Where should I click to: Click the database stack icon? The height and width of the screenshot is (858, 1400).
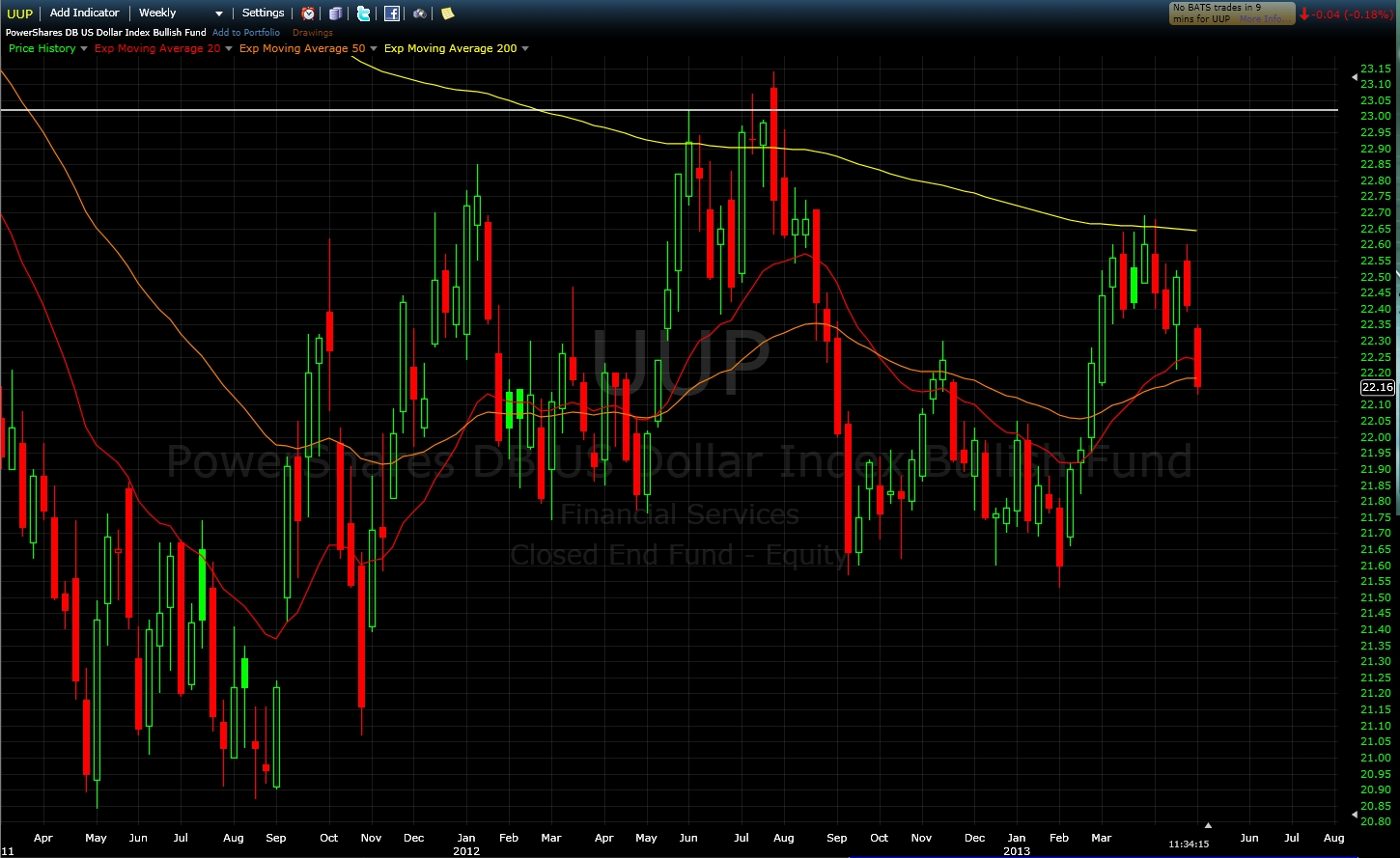[335, 14]
